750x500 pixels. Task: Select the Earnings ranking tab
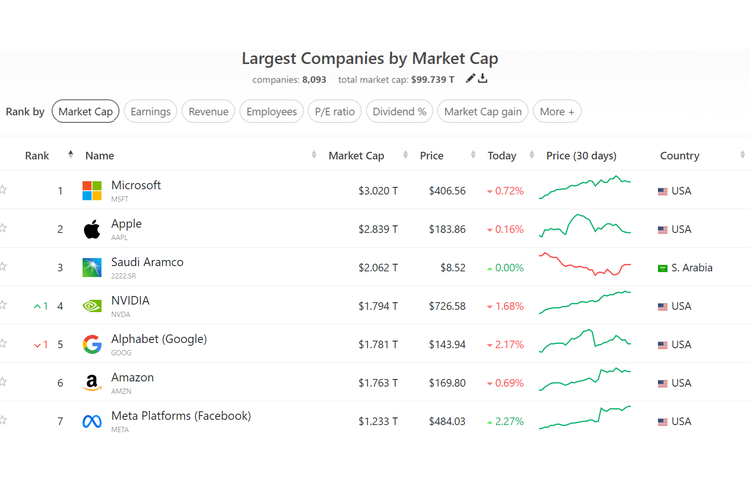tap(150, 112)
